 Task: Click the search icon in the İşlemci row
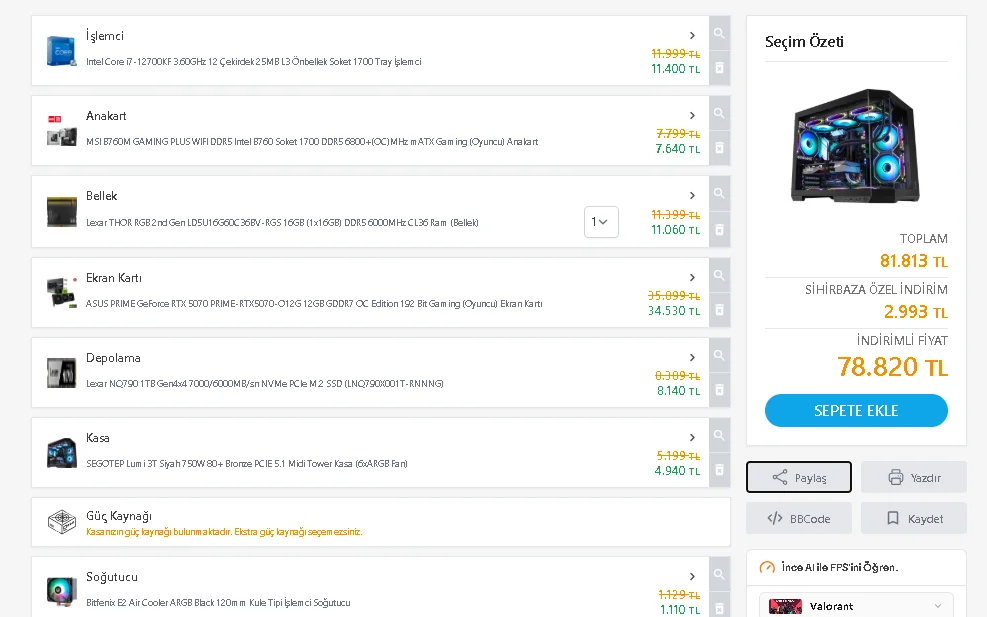pyautogui.click(x=719, y=33)
